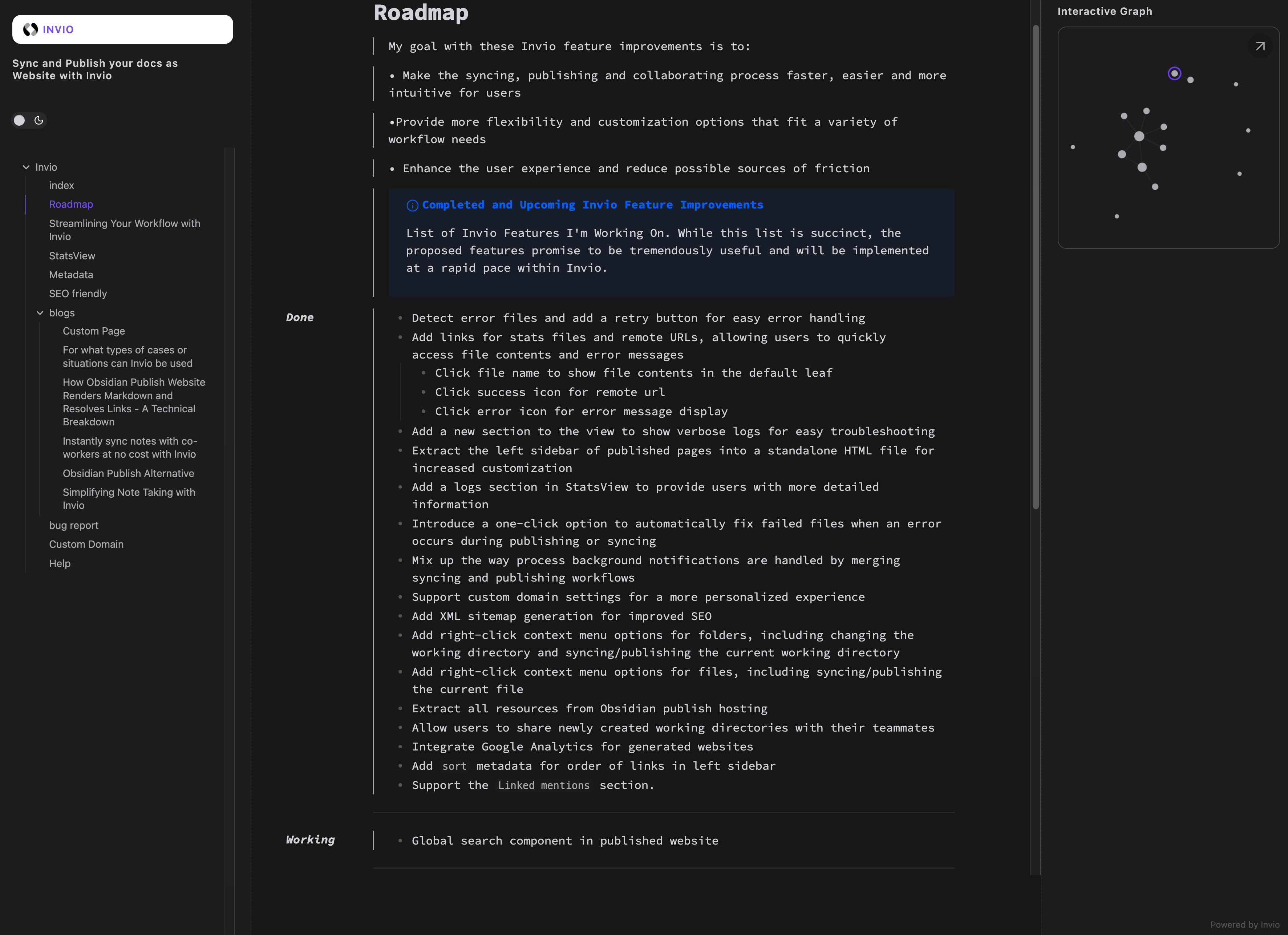Open the index page

(61, 185)
